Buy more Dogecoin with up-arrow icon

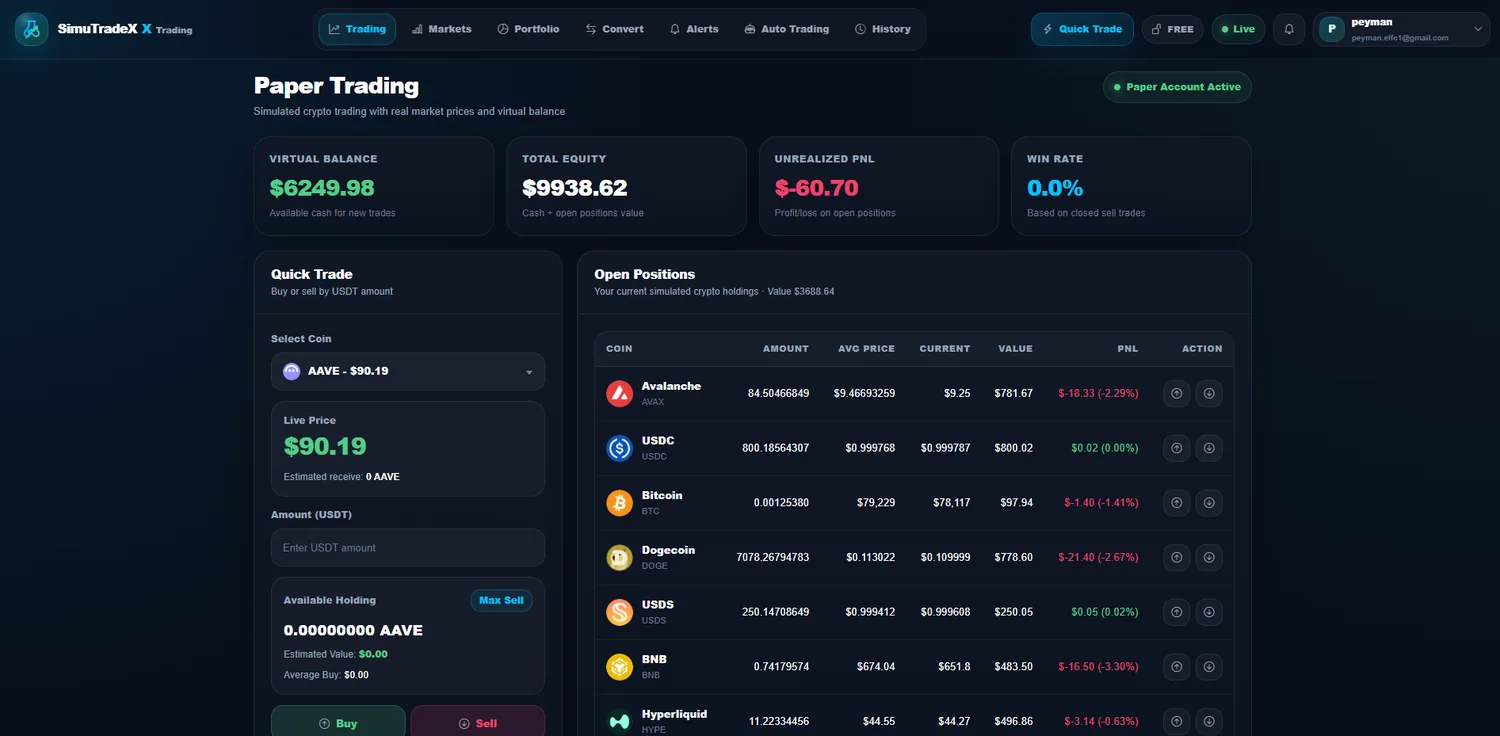click(1177, 557)
